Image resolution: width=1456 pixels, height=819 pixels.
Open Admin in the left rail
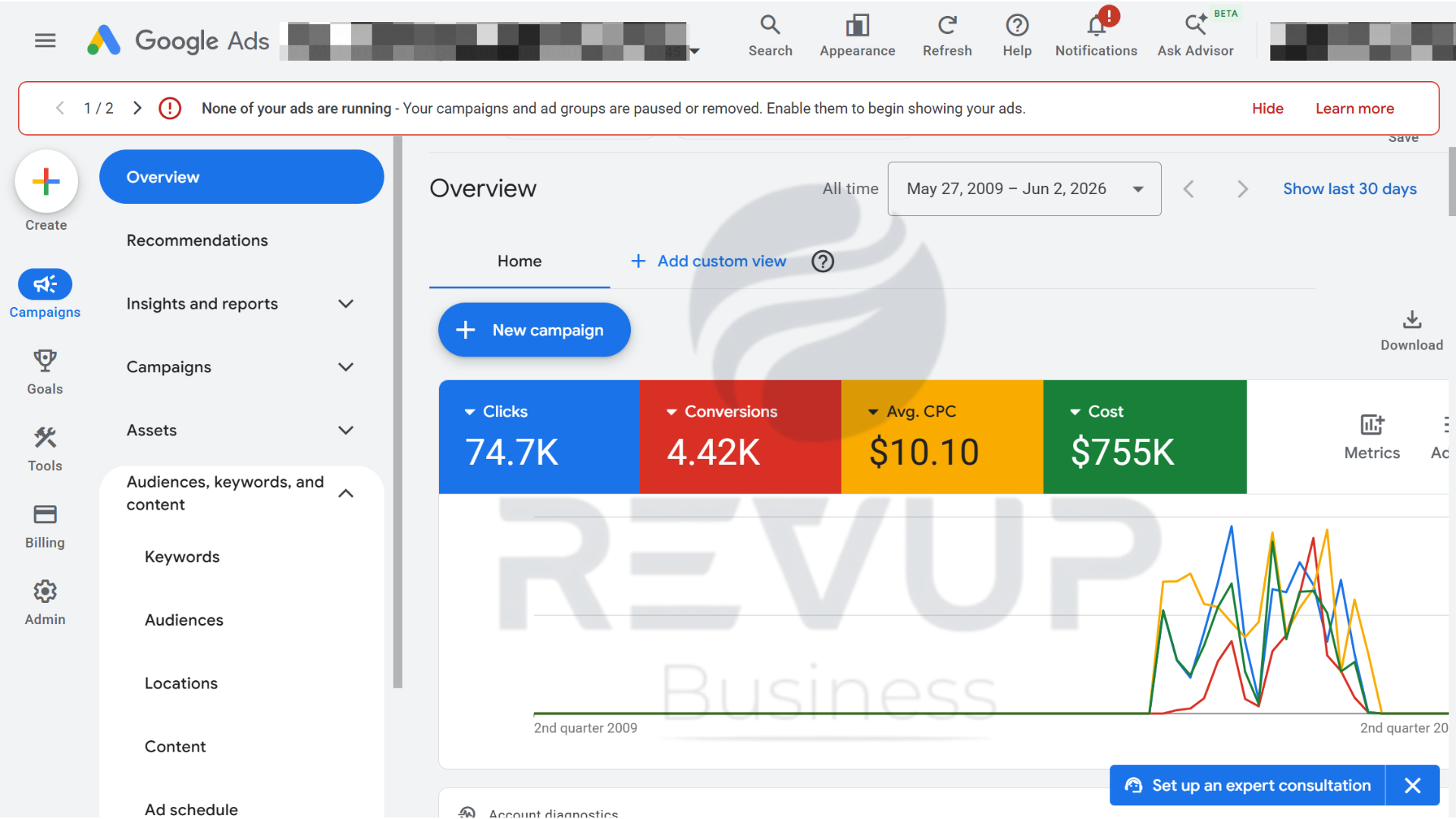45,604
